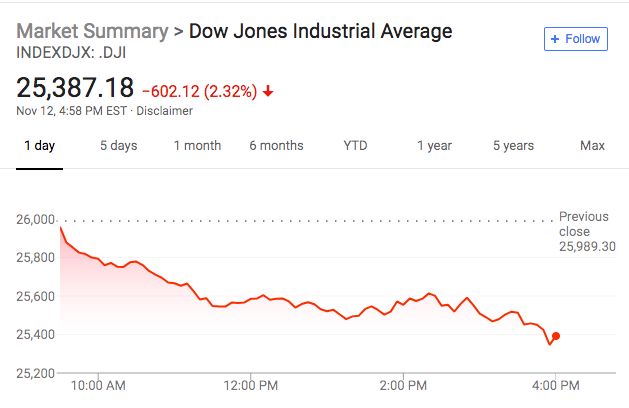Viewport: 629px width, 408px height.
Task: Click the plus icon in Follow button
Action: (x=555, y=39)
